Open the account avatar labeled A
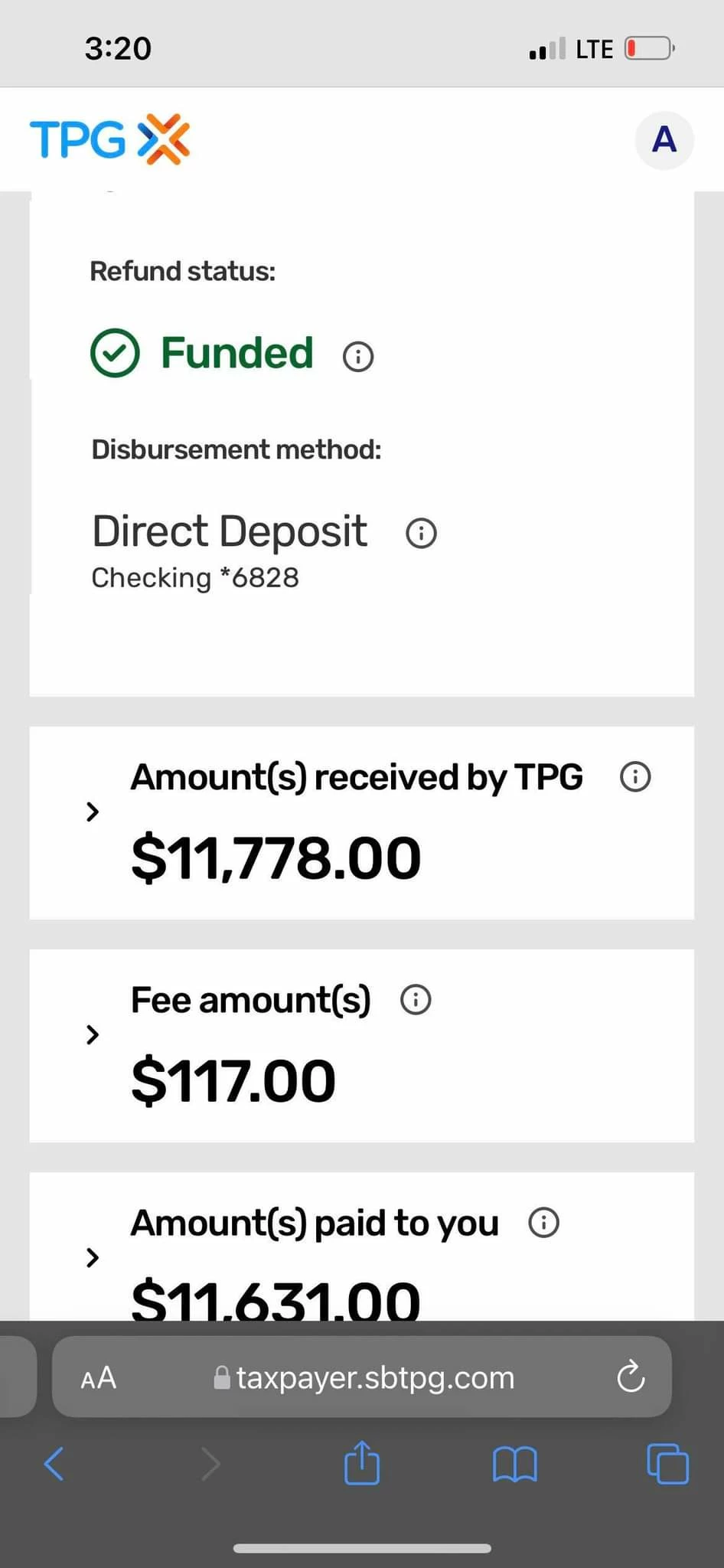 click(664, 140)
